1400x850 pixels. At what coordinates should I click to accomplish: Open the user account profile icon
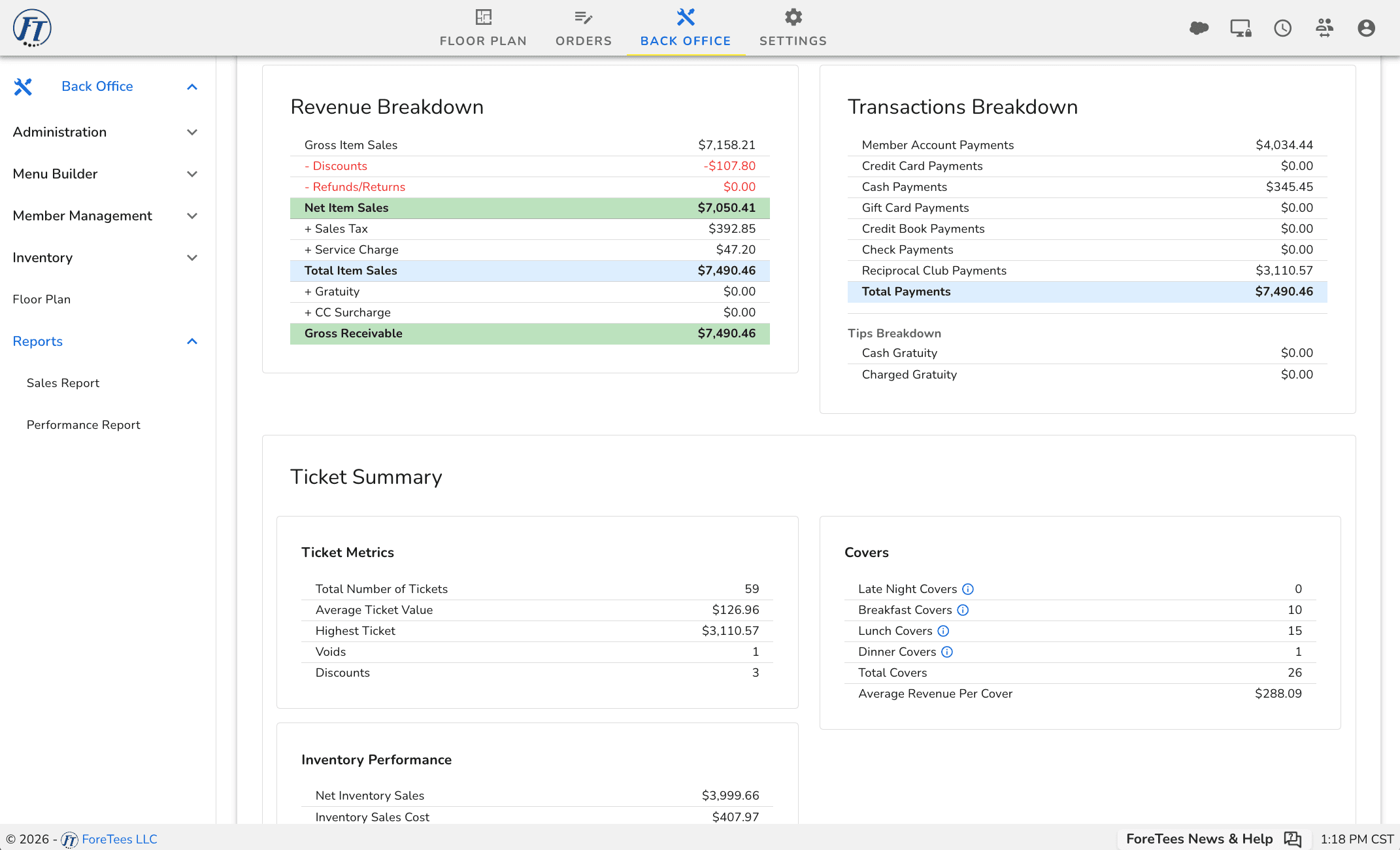click(x=1366, y=28)
